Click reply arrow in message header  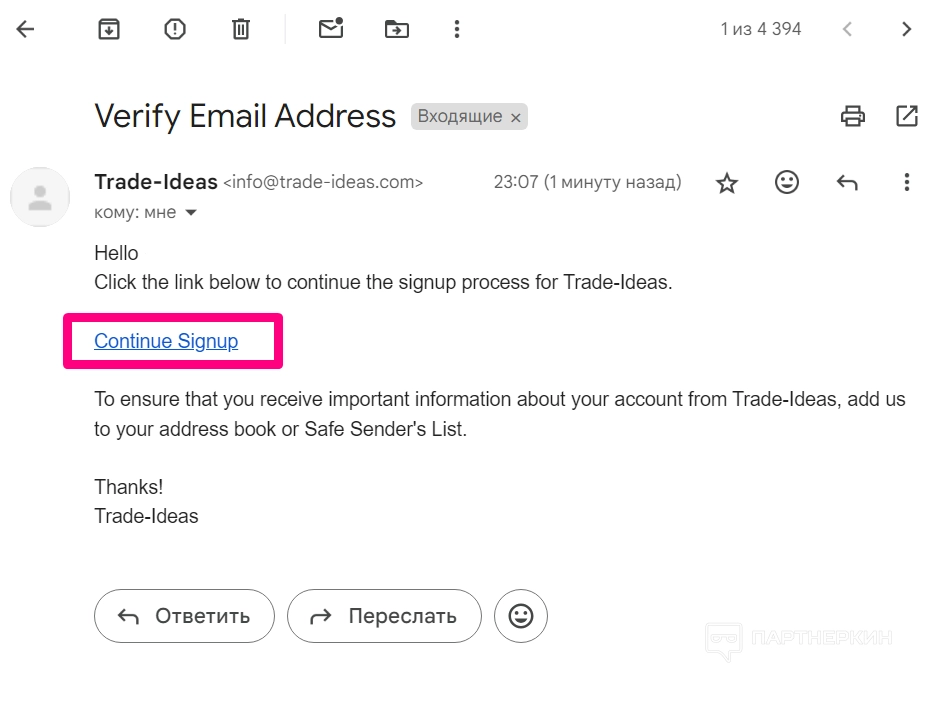[847, 183]
